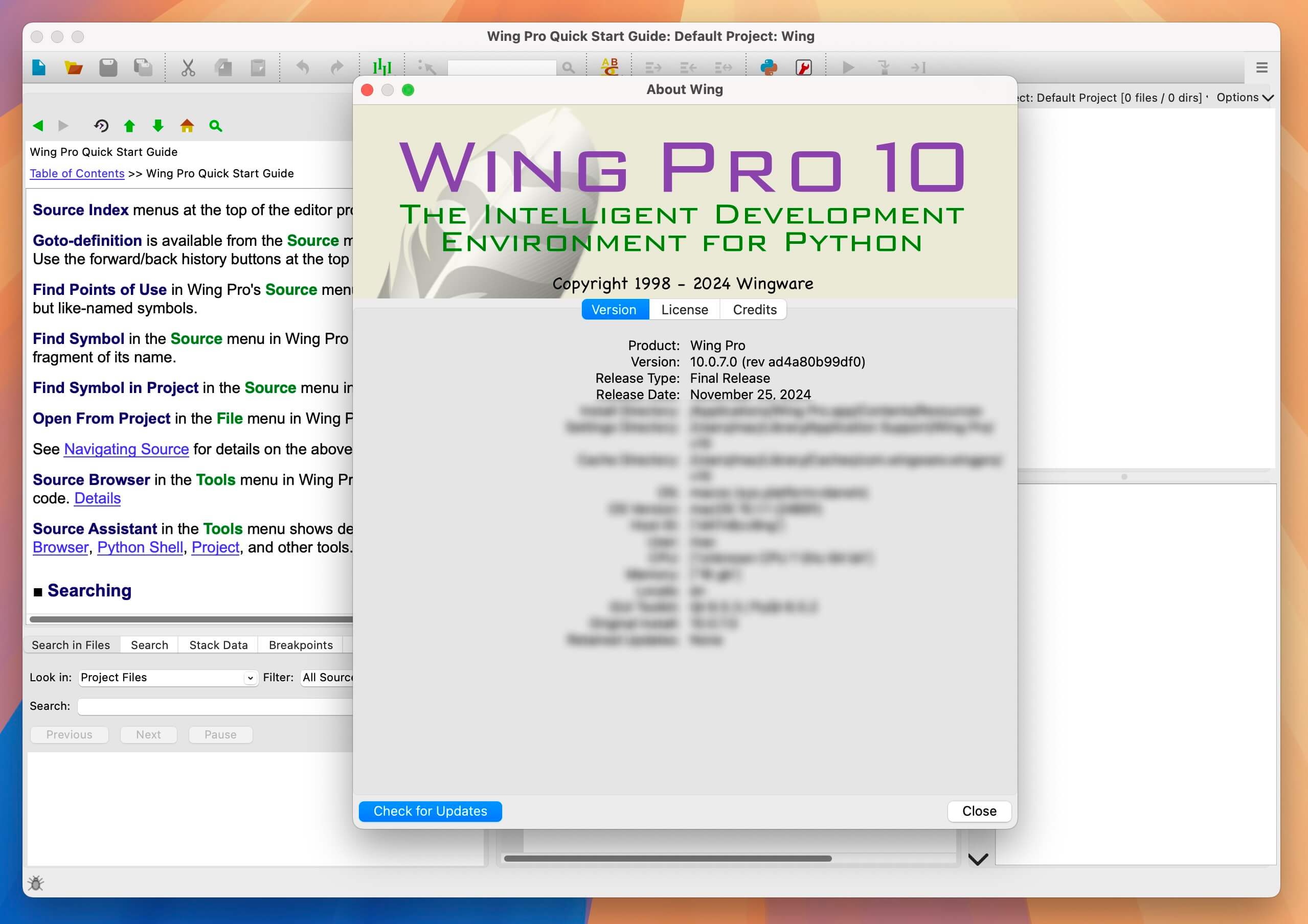Click the auto-indent toolbar icon
The height and width of the screenshot is (924, 1308).
point(724,68)
